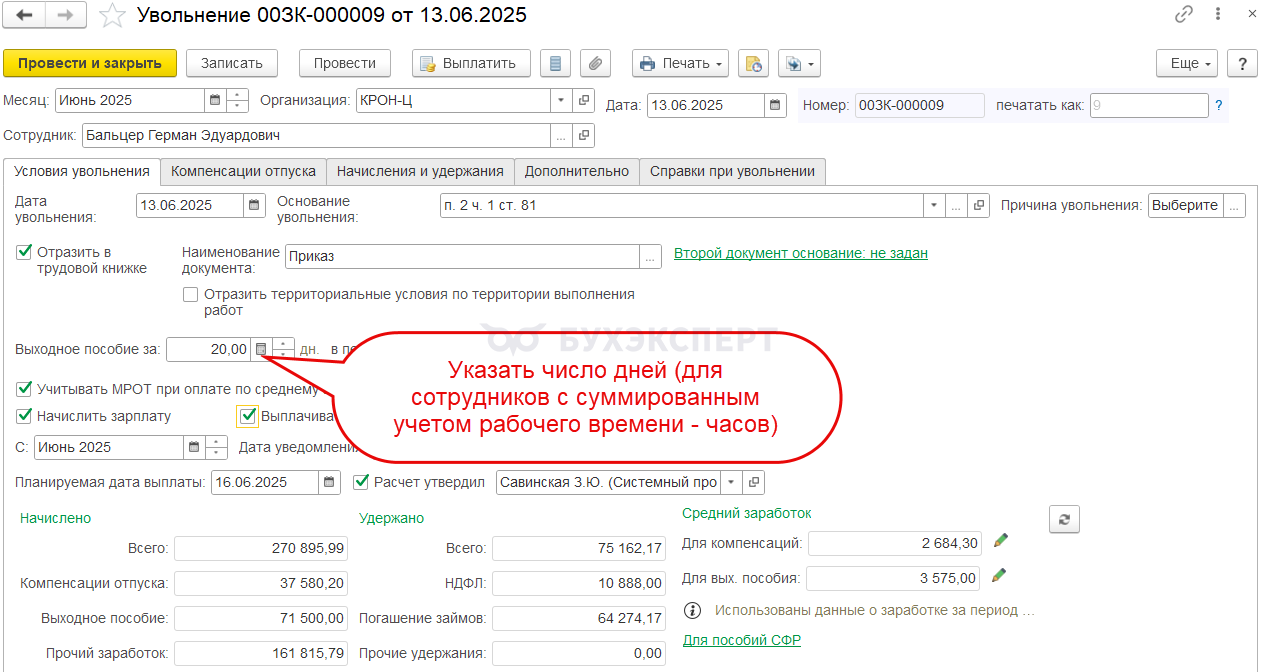1262x672 pixels.
Task: Open calendar picker for Дата увольнения
Action: 255,205
